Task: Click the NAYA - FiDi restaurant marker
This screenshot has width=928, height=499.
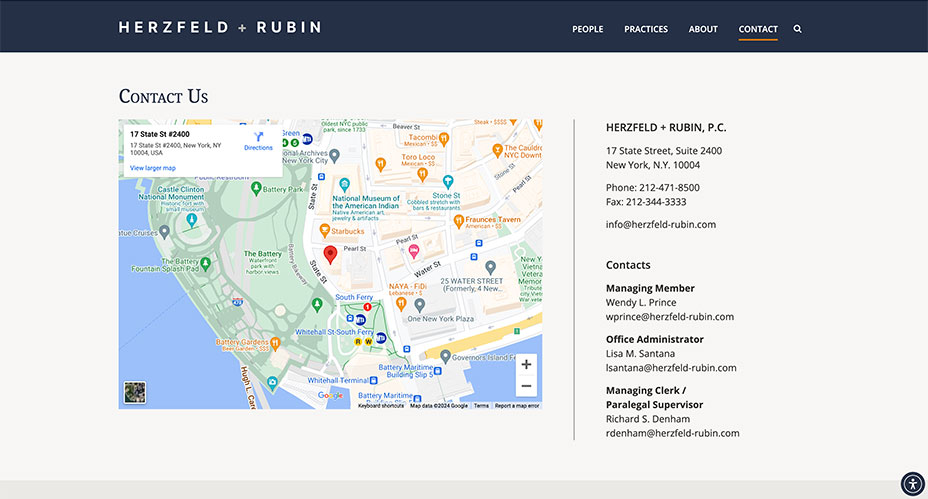Action: (x=401, y=304)
